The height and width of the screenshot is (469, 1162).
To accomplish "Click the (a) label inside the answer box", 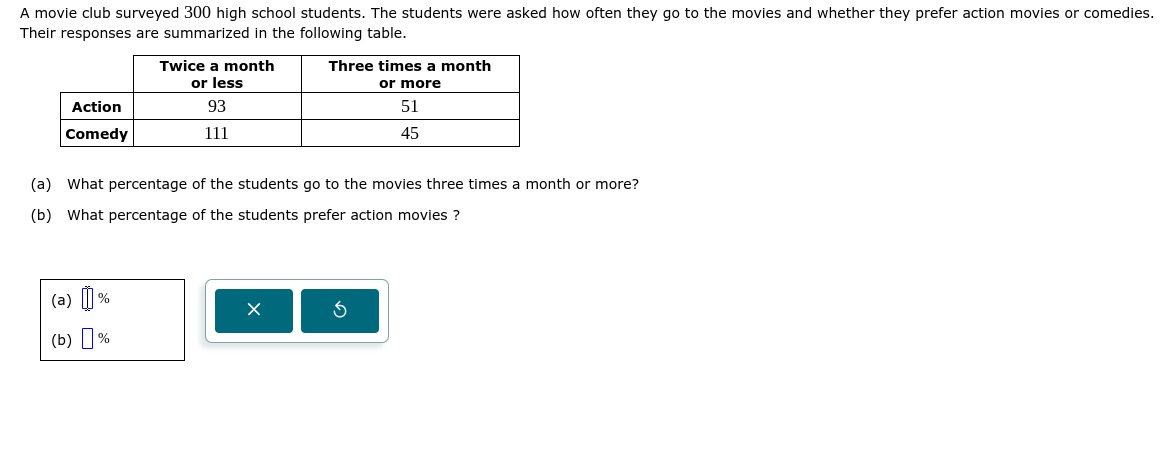I will [x=62, y=300].
